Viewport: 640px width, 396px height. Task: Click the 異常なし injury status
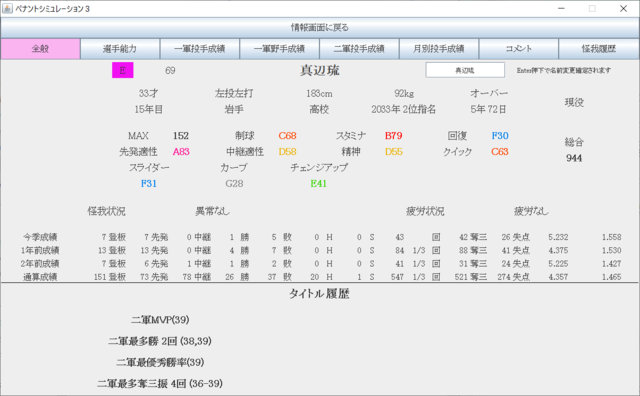pos(213,211)
